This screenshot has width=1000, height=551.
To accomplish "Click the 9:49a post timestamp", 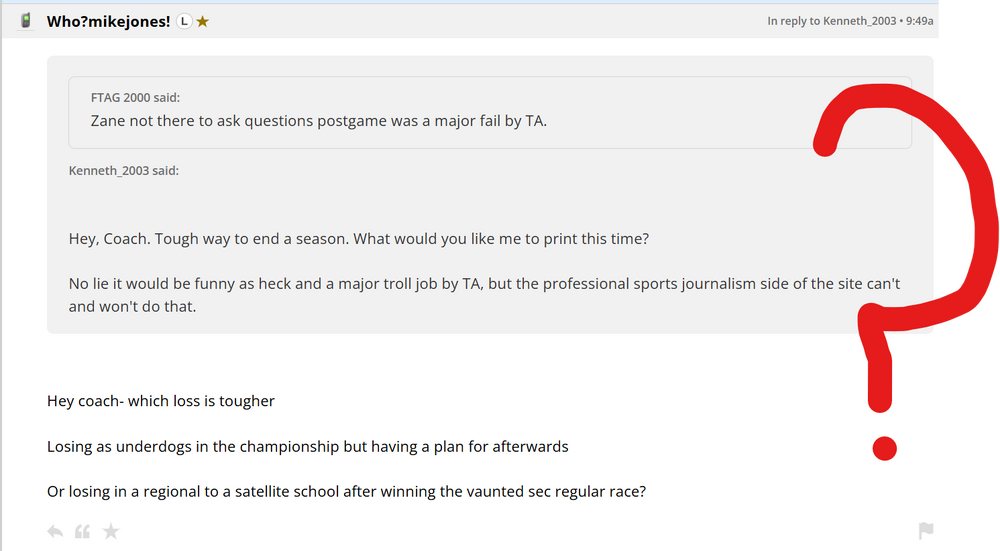I will click(918, 21).
